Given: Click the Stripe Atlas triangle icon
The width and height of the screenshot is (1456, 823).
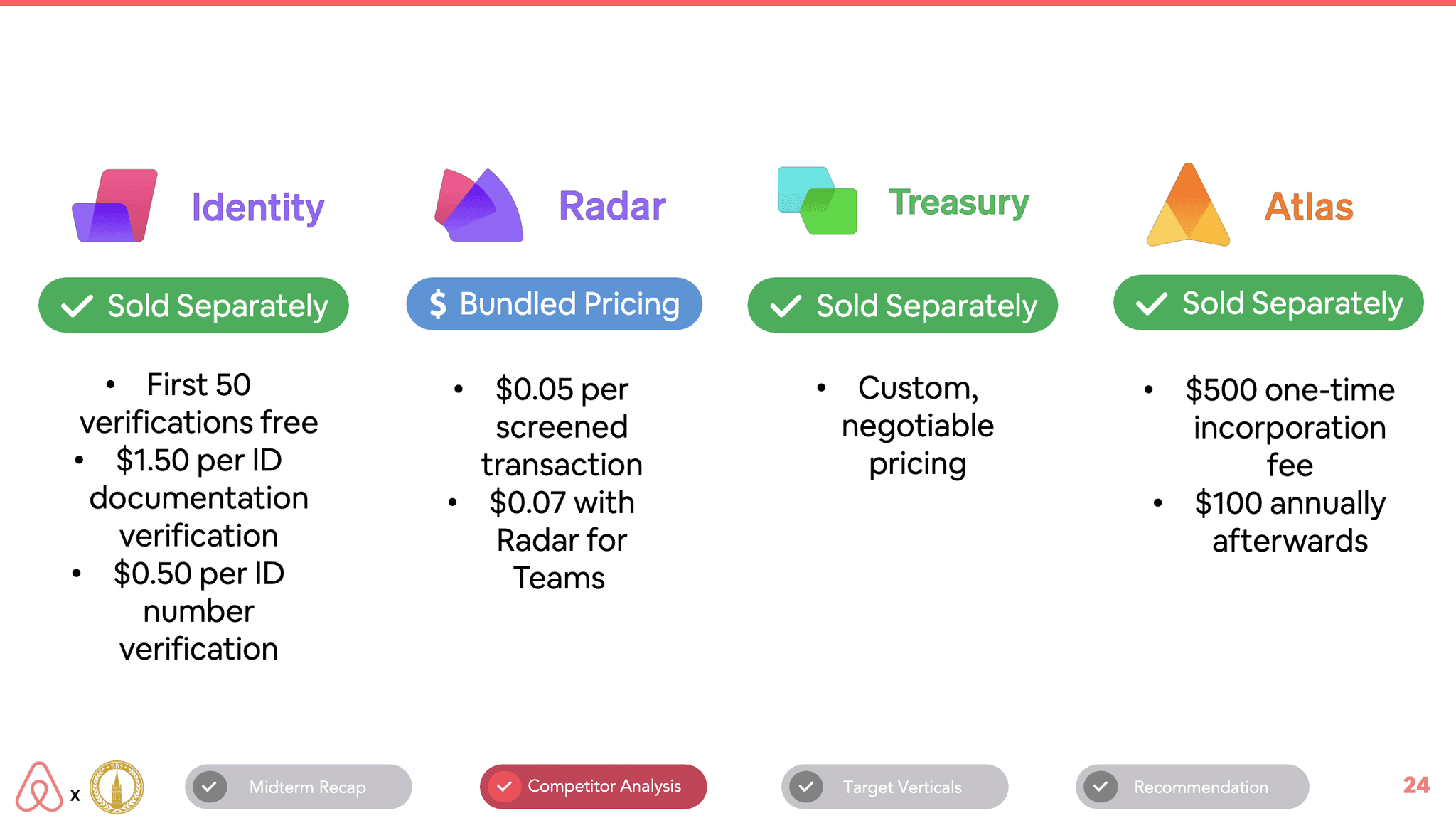Looking at the screenshot, I should [1188, 206].
